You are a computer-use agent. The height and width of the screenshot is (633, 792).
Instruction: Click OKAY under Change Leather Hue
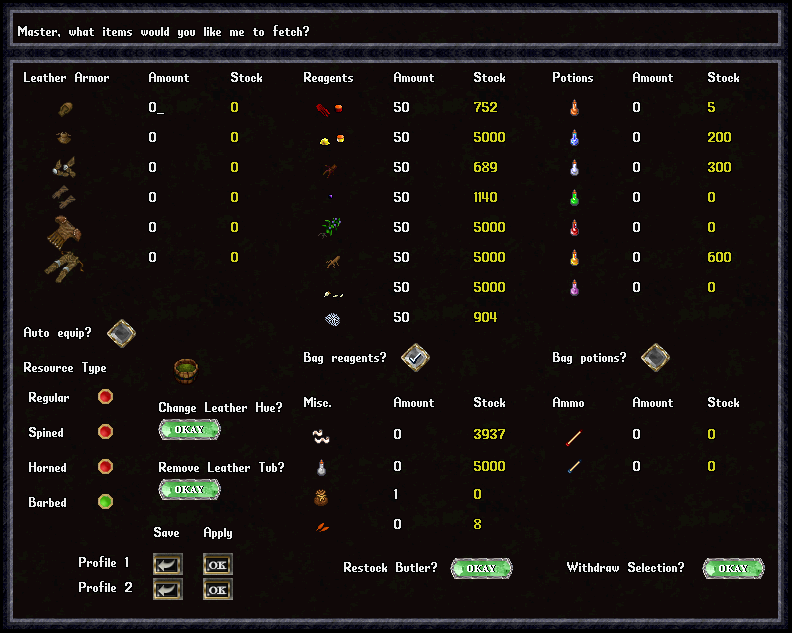click(x=189, y=430)
